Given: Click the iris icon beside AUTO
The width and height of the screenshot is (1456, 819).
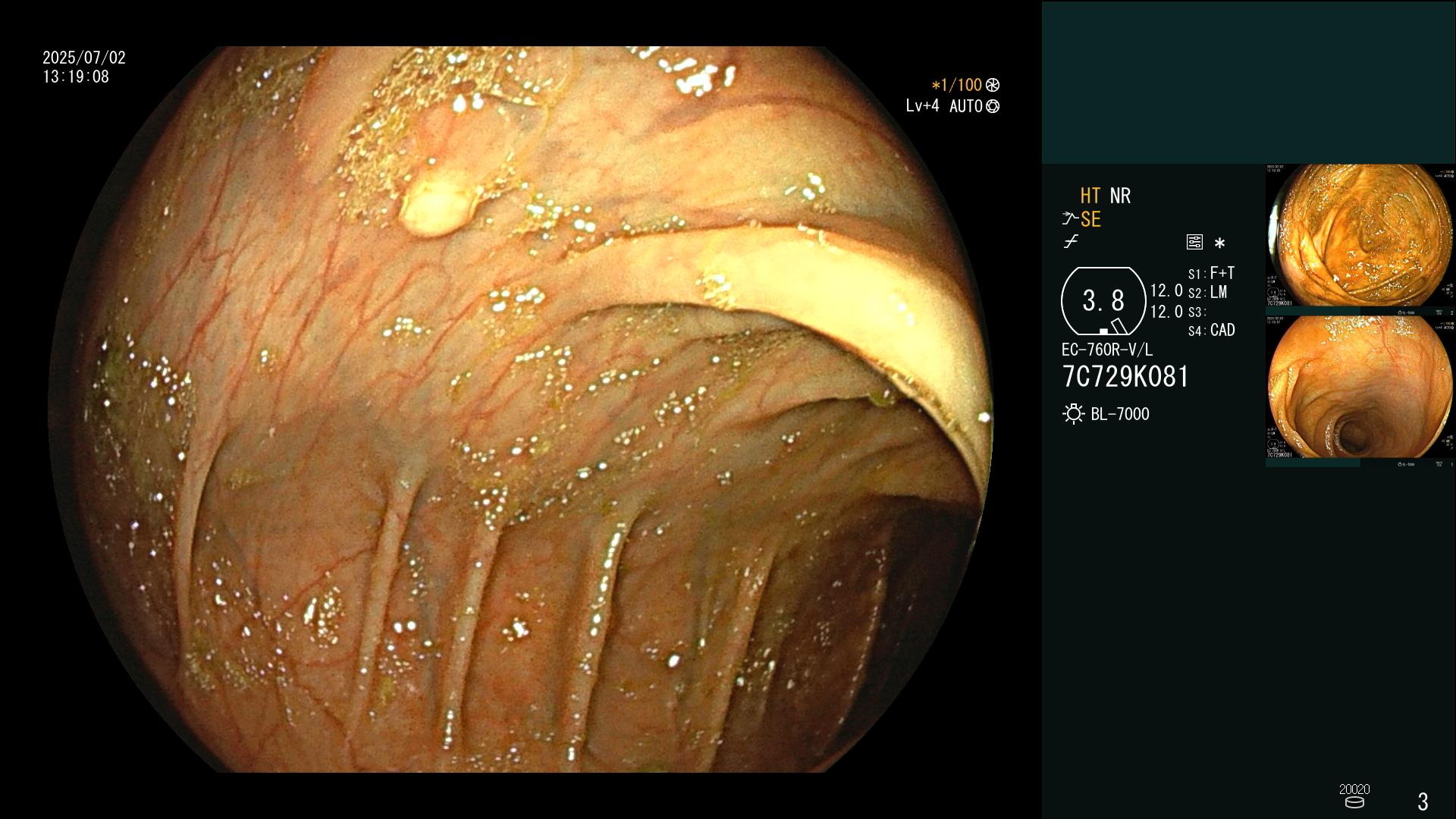Looking at the screenshot, I should pos(992,106).
